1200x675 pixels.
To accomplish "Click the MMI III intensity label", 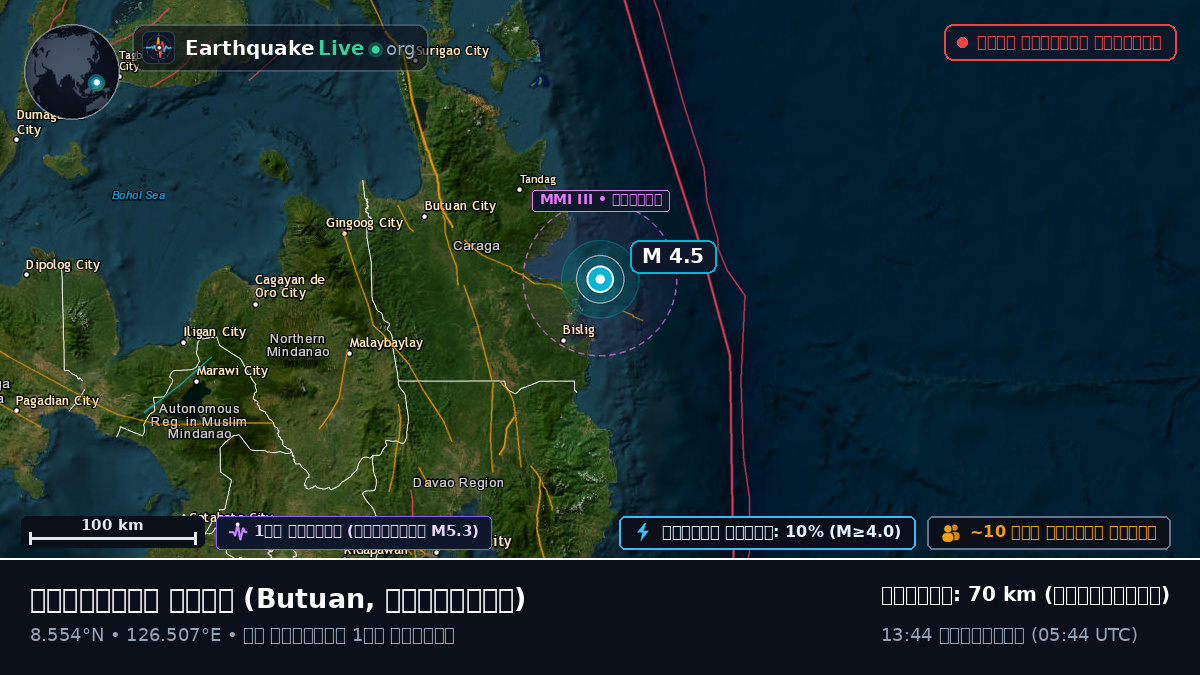I will [x=601, y=200].
